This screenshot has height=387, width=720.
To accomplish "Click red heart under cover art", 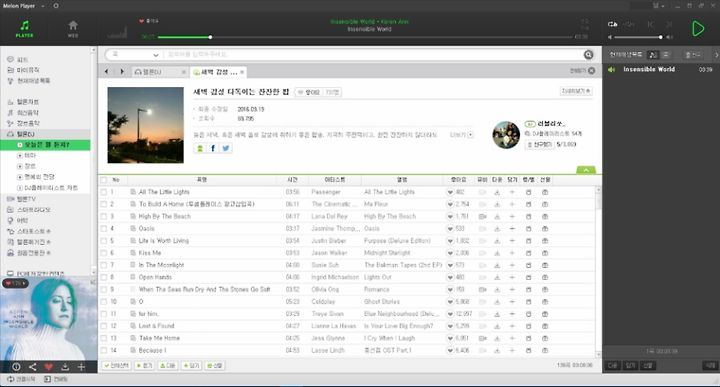I will click(x=49, y=366).
